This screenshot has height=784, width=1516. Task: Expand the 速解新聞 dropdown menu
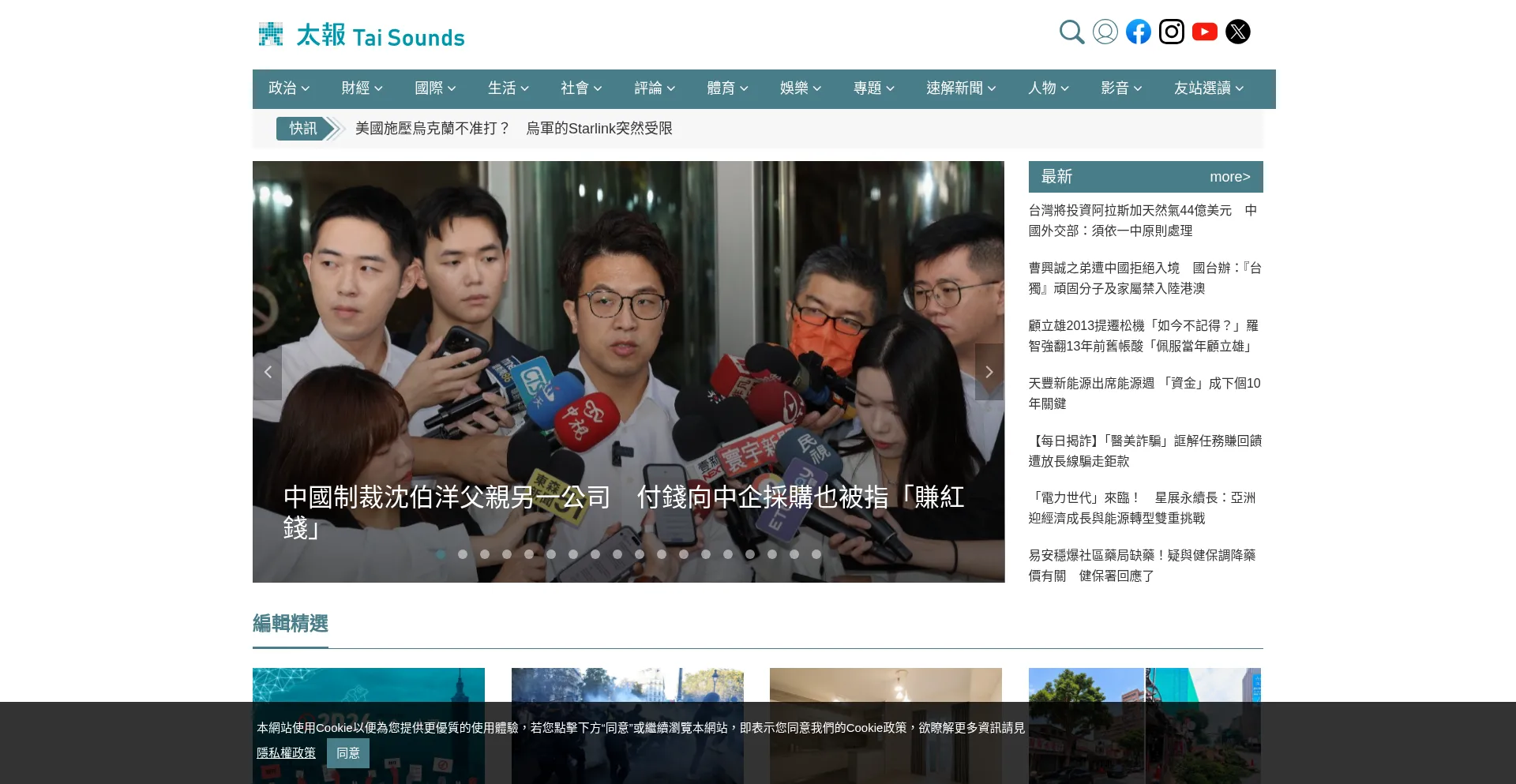961,88
